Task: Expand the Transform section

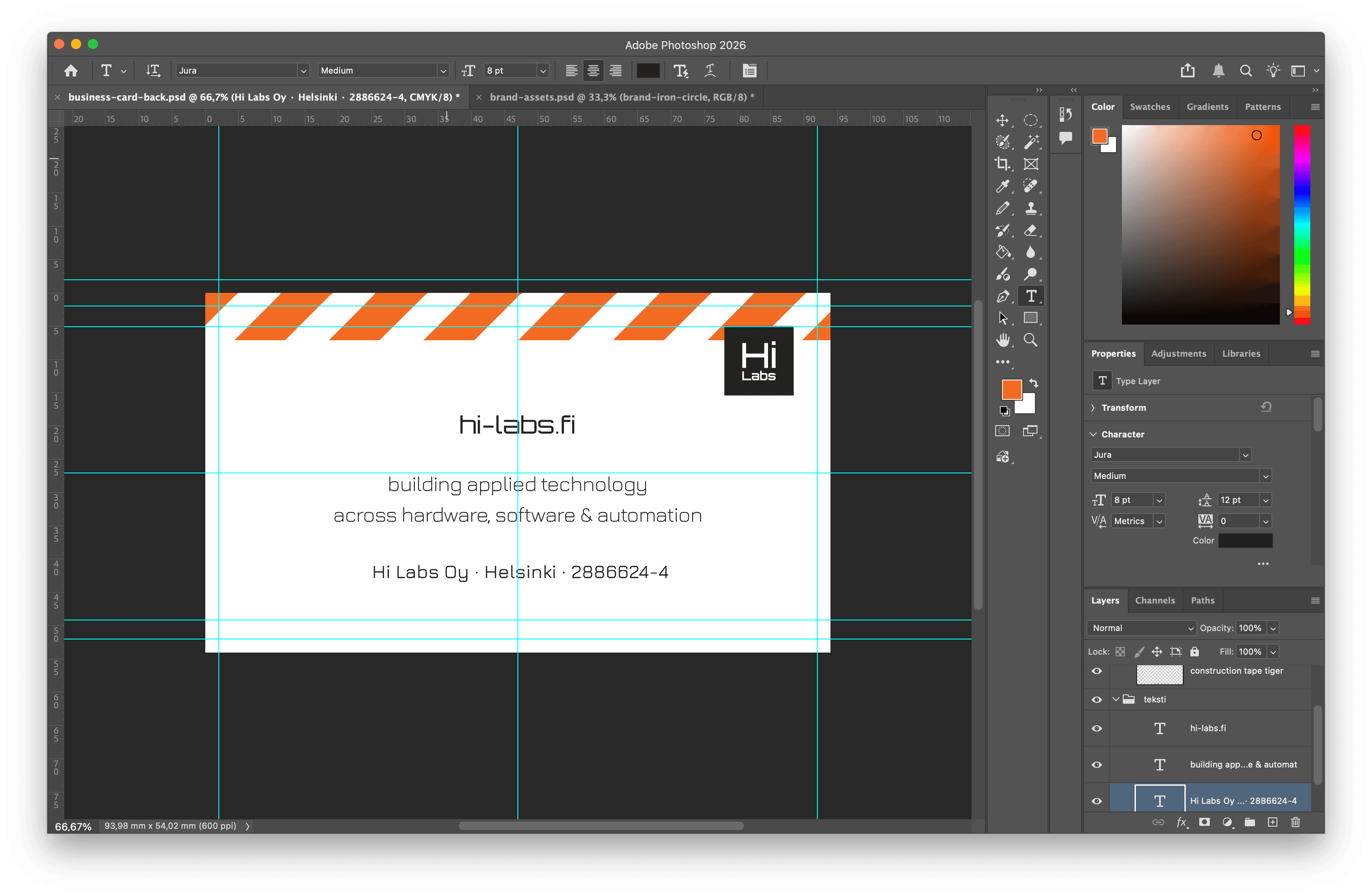Action: [1093, 408]
